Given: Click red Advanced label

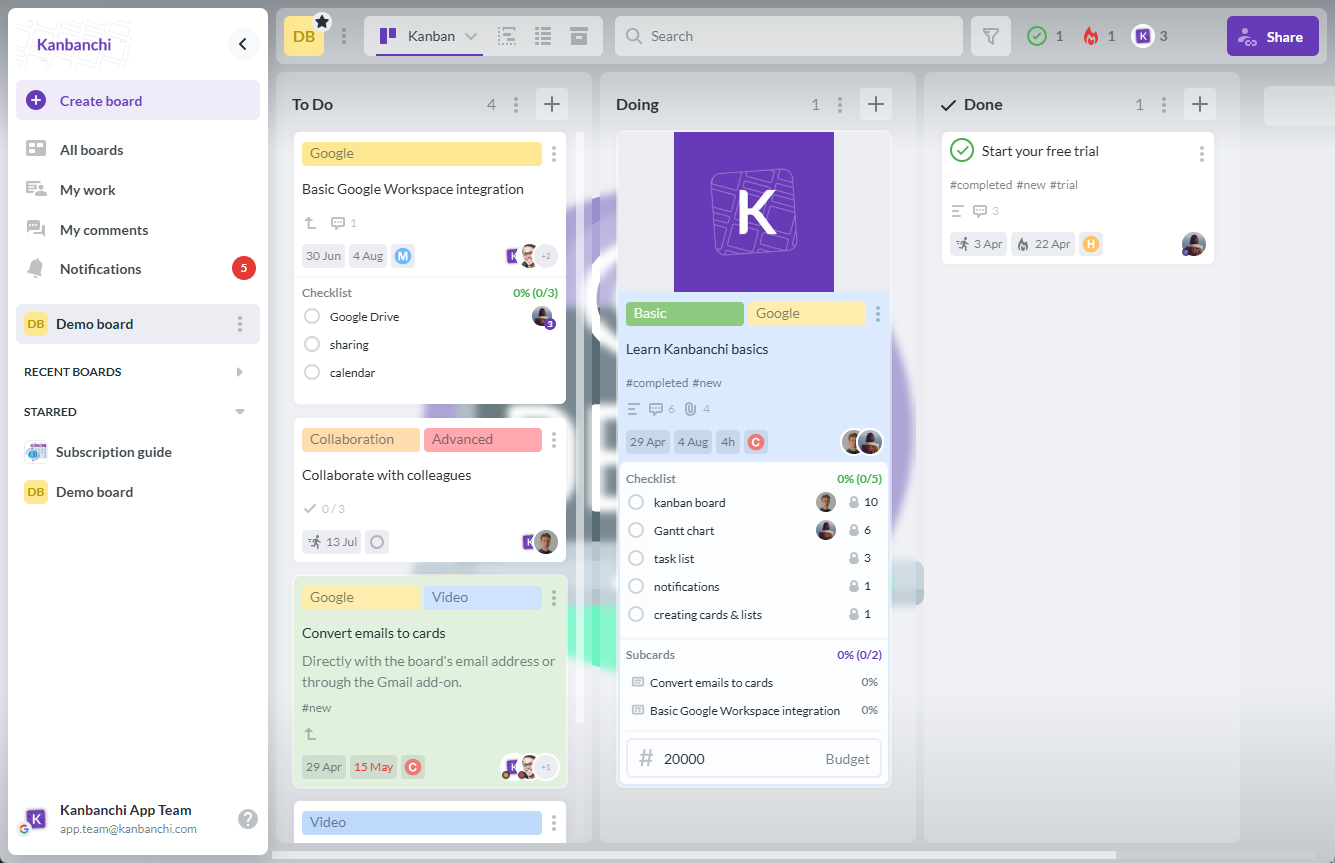Looking at the screenshot, I should [483, 440].
